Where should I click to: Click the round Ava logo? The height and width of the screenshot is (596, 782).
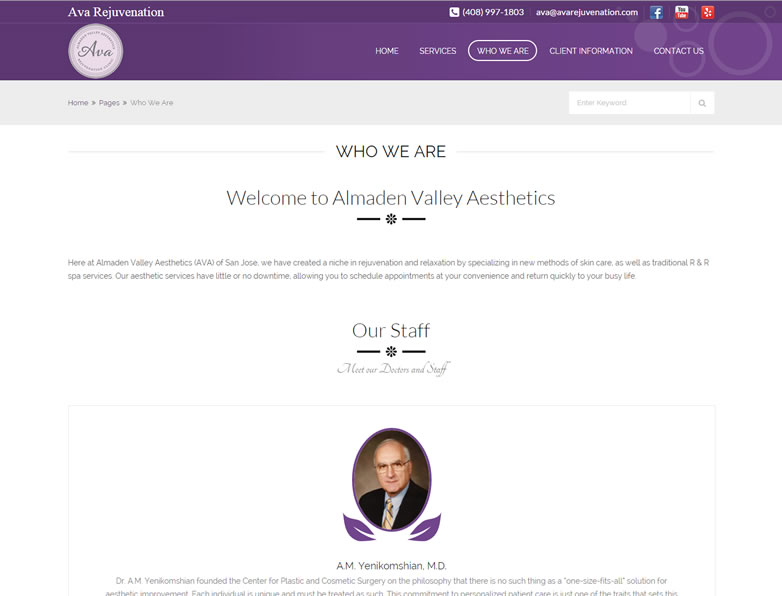[x=96, y=51]
